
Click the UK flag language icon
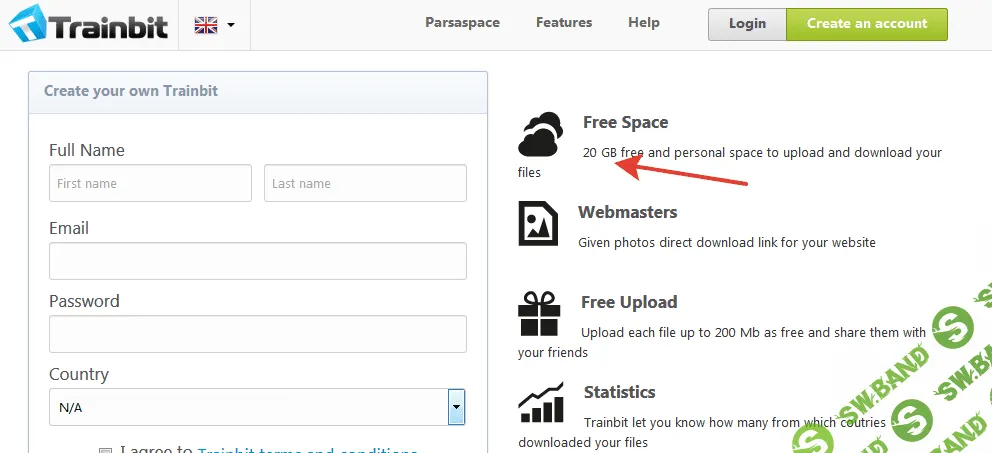pos(205,25)
